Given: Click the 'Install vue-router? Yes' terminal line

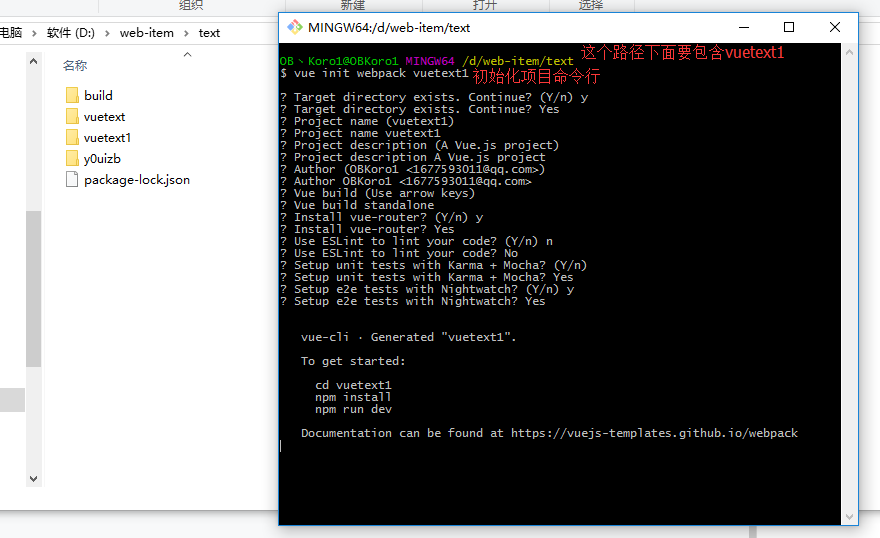Looking at the screenshot, I should click(x=367, y=229).
